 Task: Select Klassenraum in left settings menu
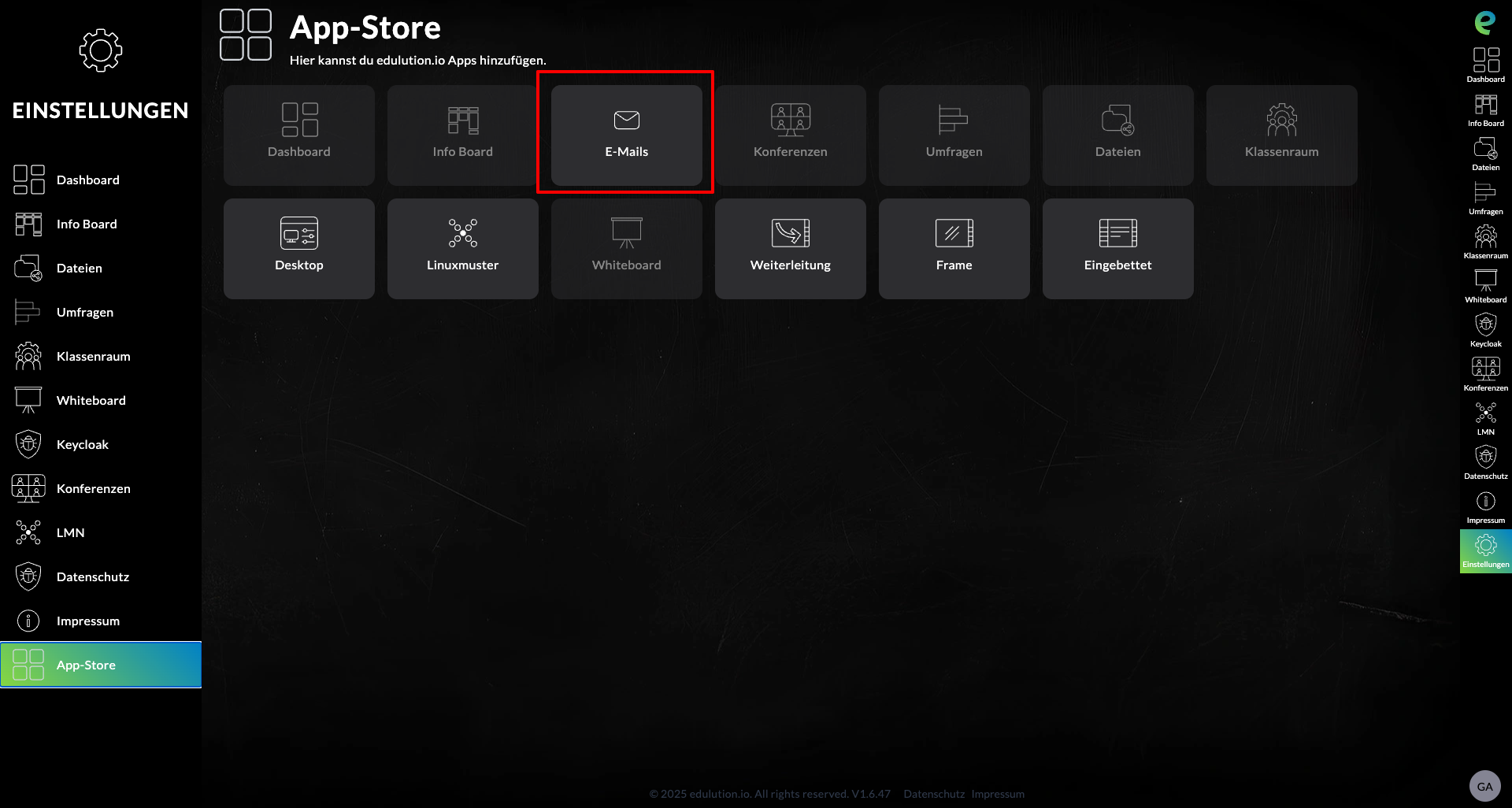pyautogui.click(x=93, y=356)
